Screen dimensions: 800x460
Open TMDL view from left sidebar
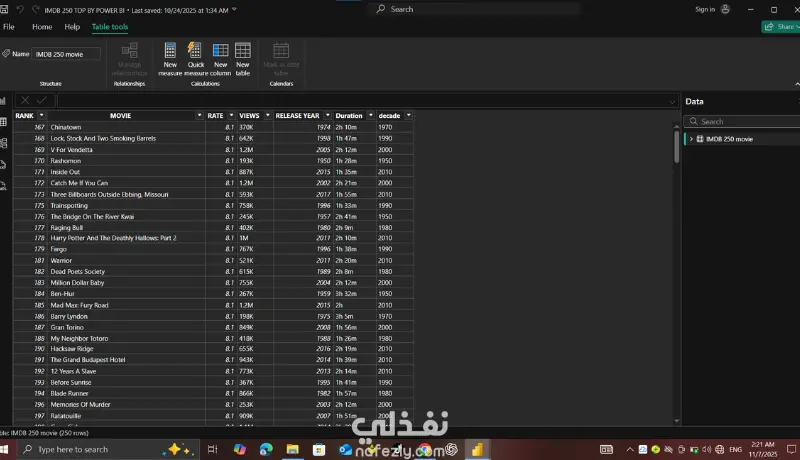pos(4,186)
